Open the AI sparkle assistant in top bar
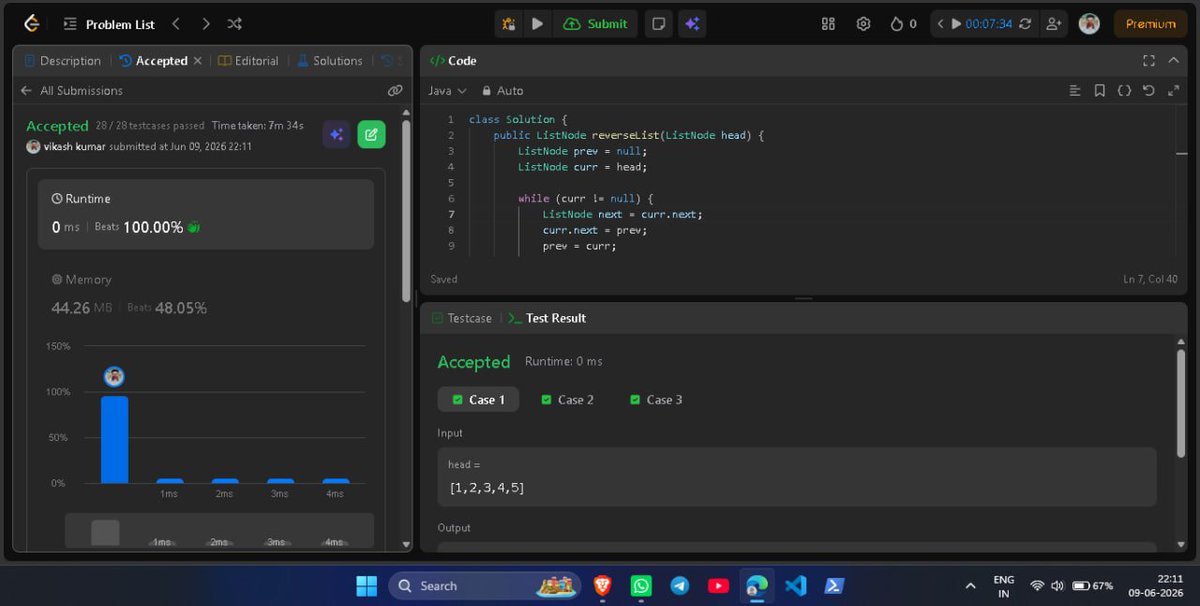 tap(691, 24)
